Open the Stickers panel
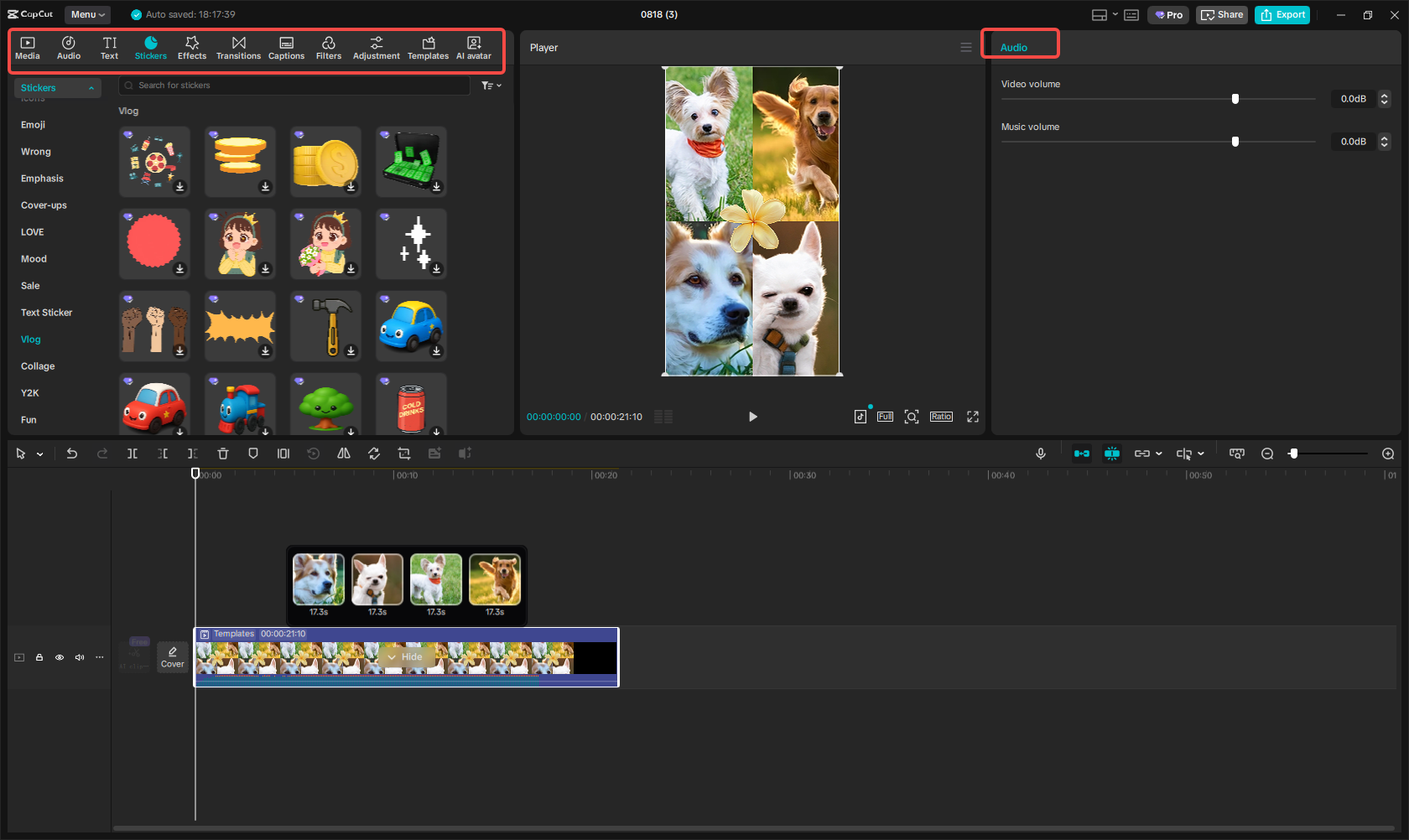Image resolution: width=1409 pixels, height=840 pixels. pos(151,46)
